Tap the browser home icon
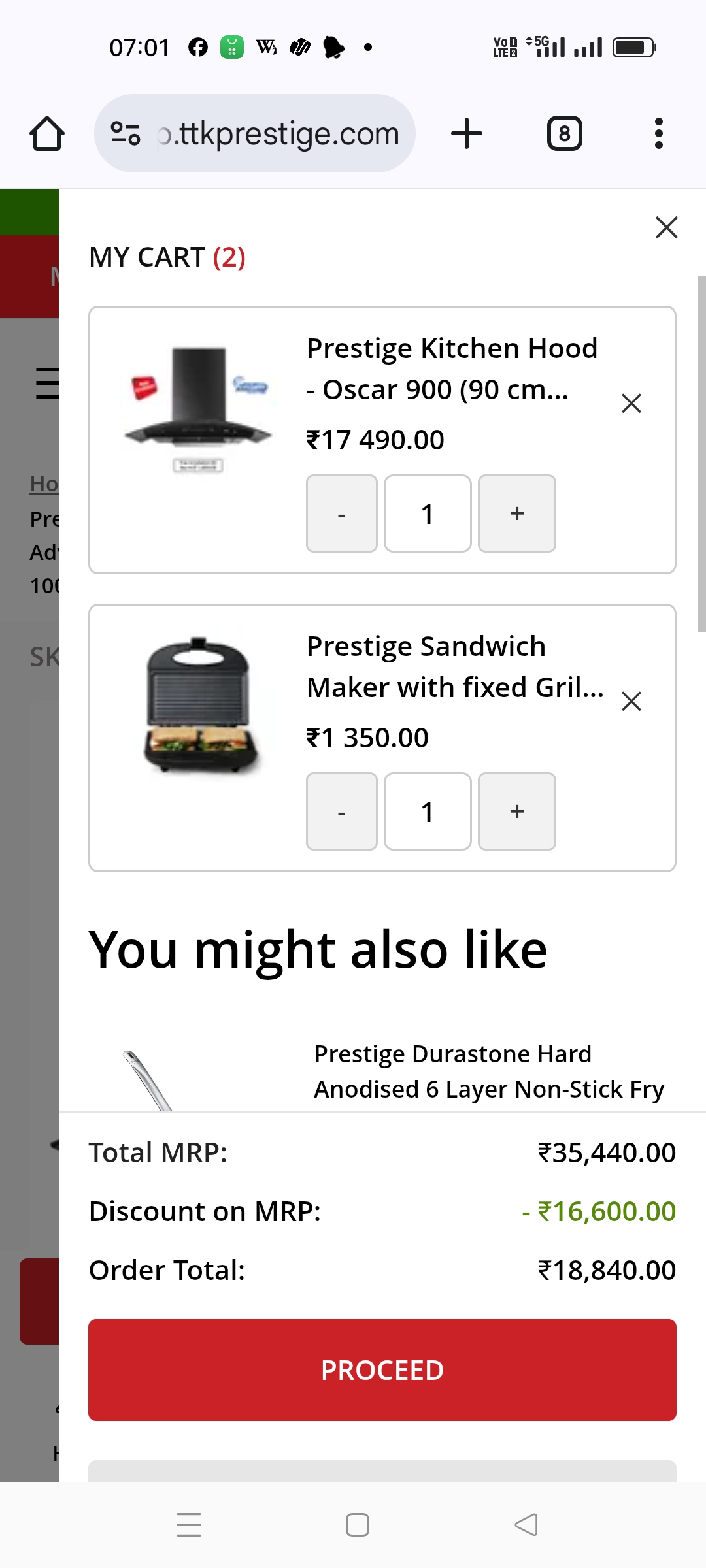706x1568 pixels. (47, 134)
